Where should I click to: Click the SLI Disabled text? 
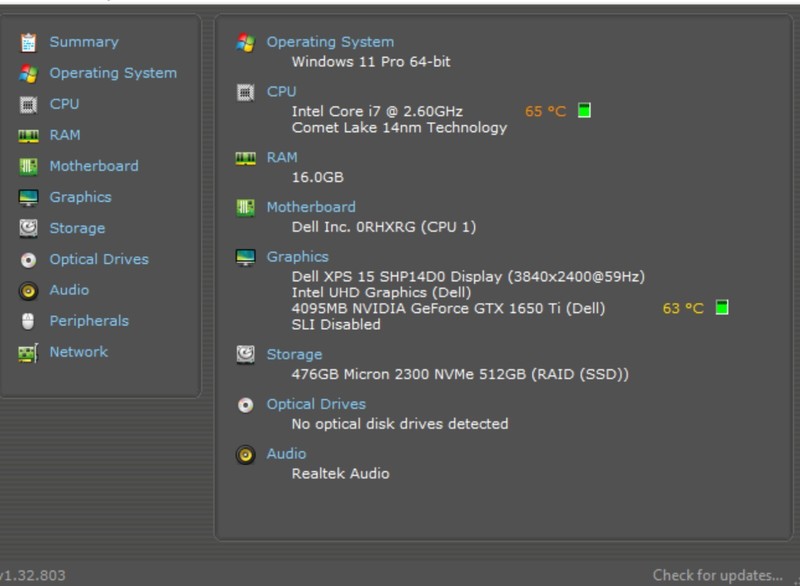[336, 325]
